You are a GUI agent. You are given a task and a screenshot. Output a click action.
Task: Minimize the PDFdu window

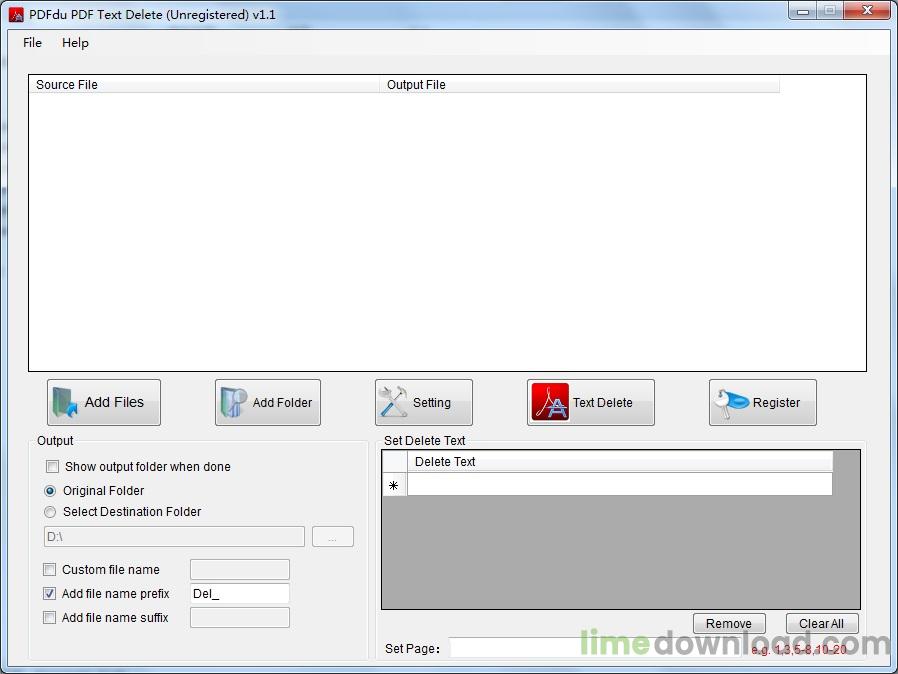pos(802,11)
